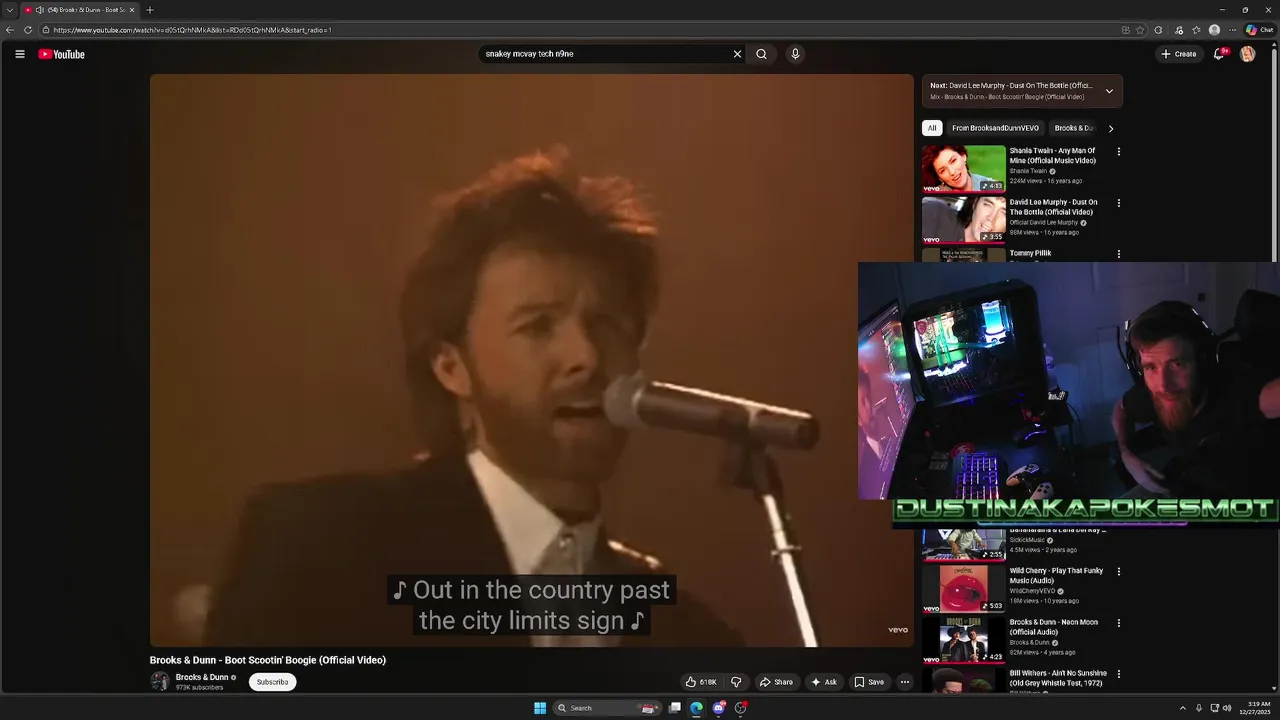Expand the Next up playlist panel chevron
Image resolution: width=1280 pixels, height=720 pixels.
tap(1109, 91)
